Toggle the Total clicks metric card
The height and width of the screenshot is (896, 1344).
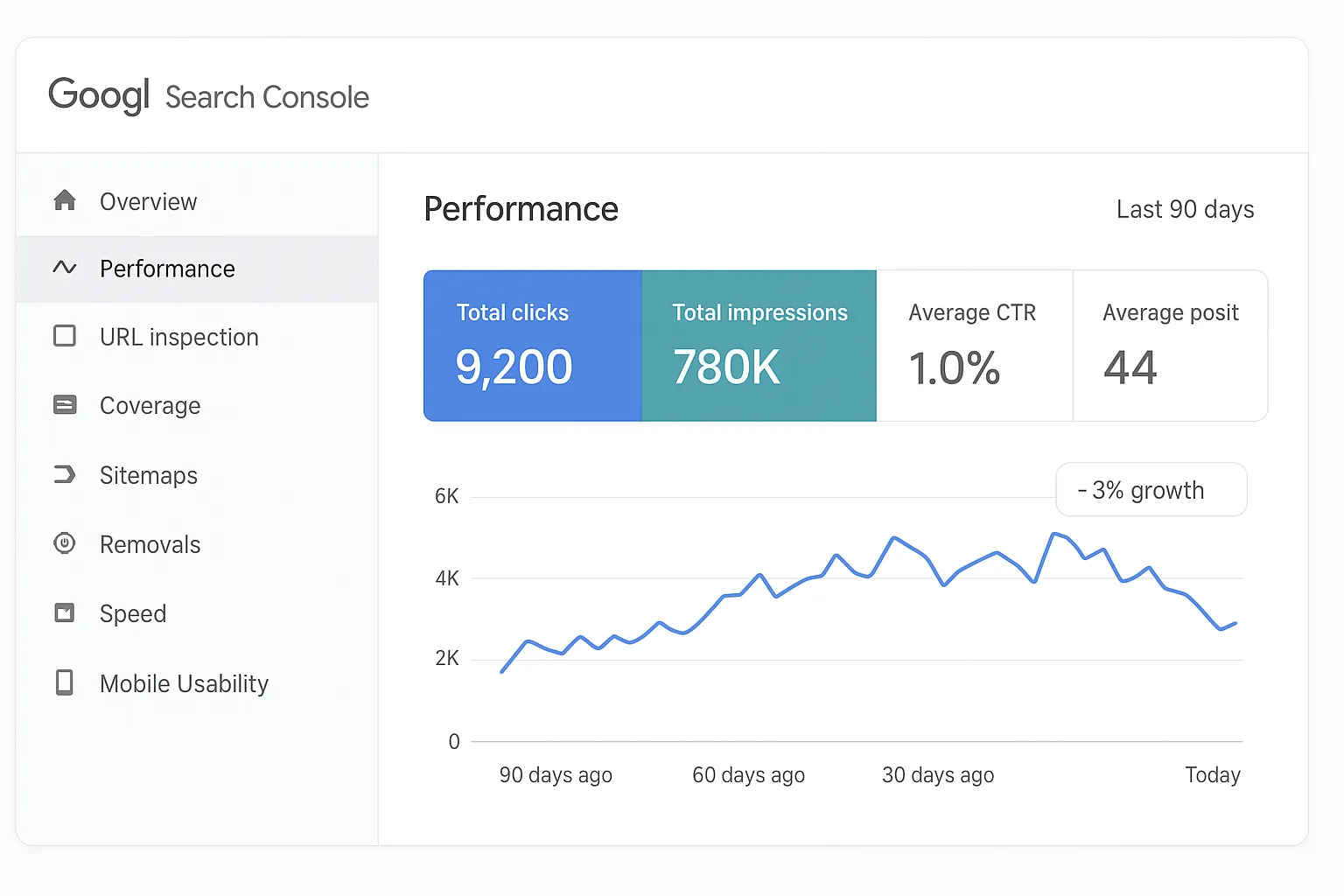532,346
